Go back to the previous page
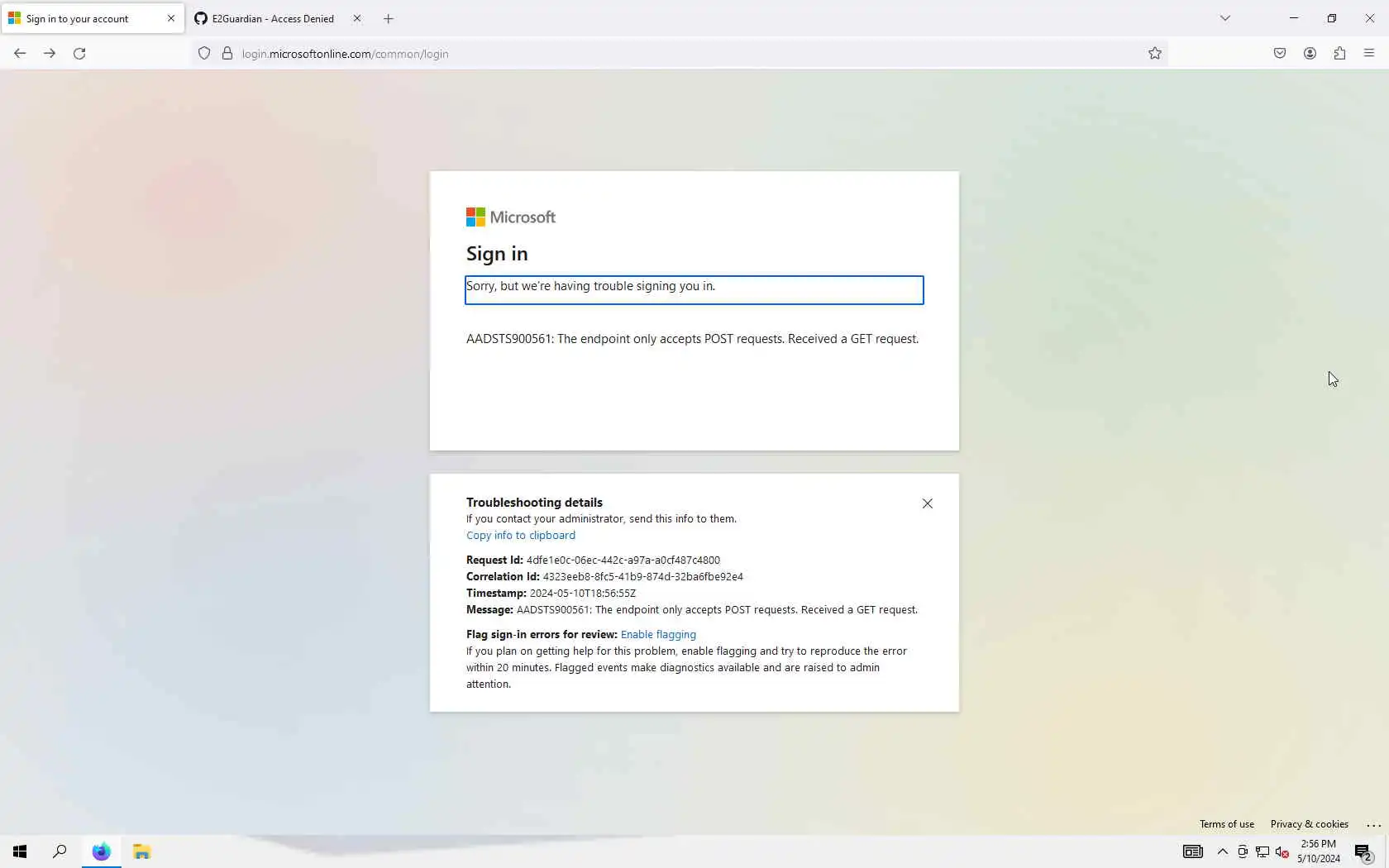This screenshot has height=868, width=1389. [x=20, y=54]
